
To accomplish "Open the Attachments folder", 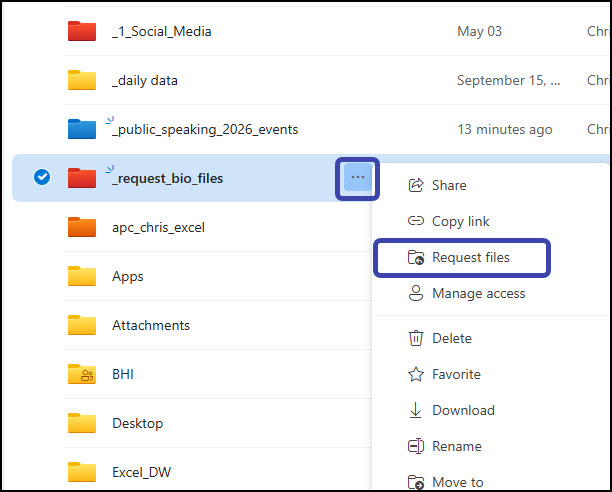I will click(x=151, y=325).
